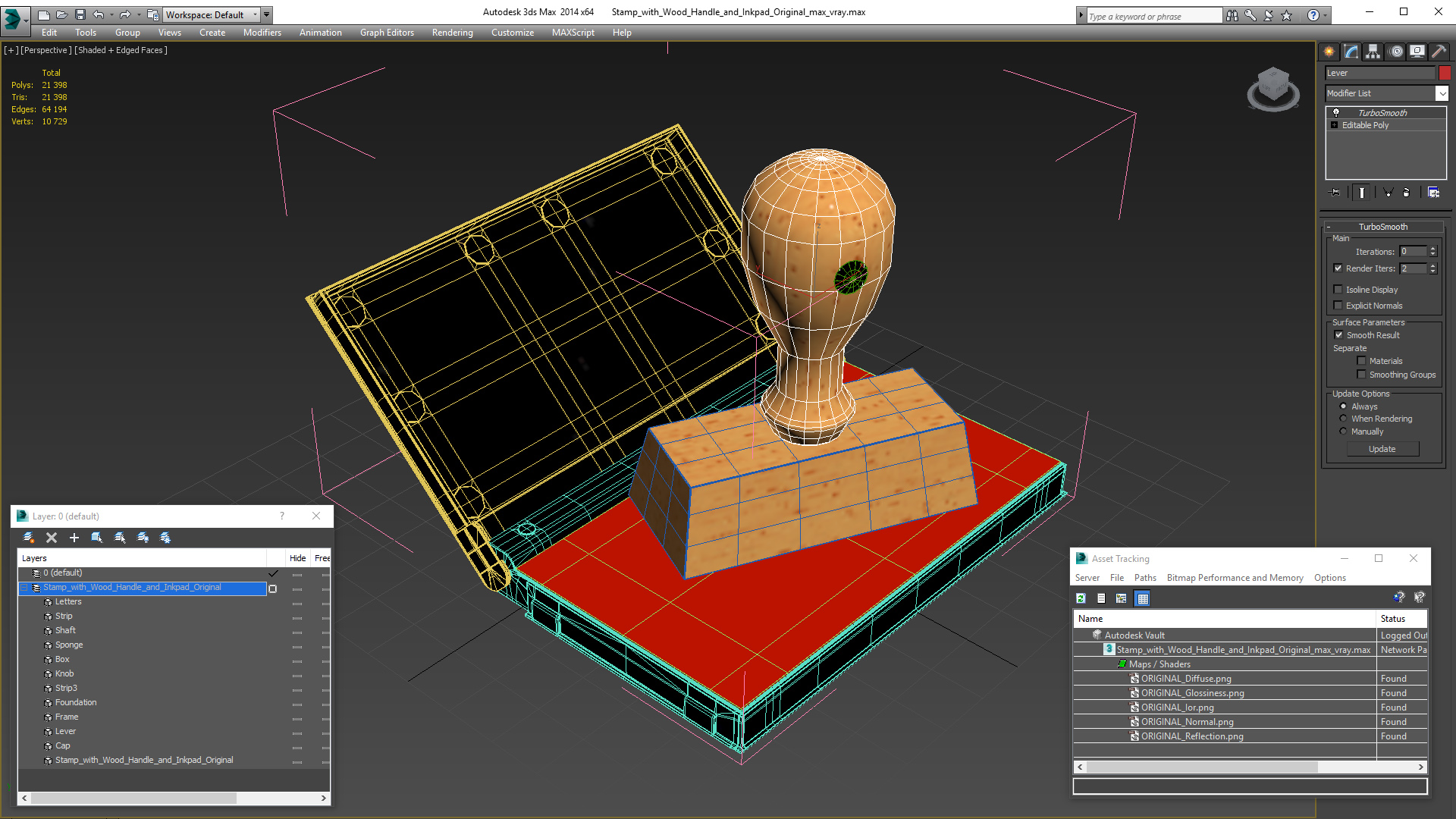Select the When Rendering radio button

pos(1343,419)
